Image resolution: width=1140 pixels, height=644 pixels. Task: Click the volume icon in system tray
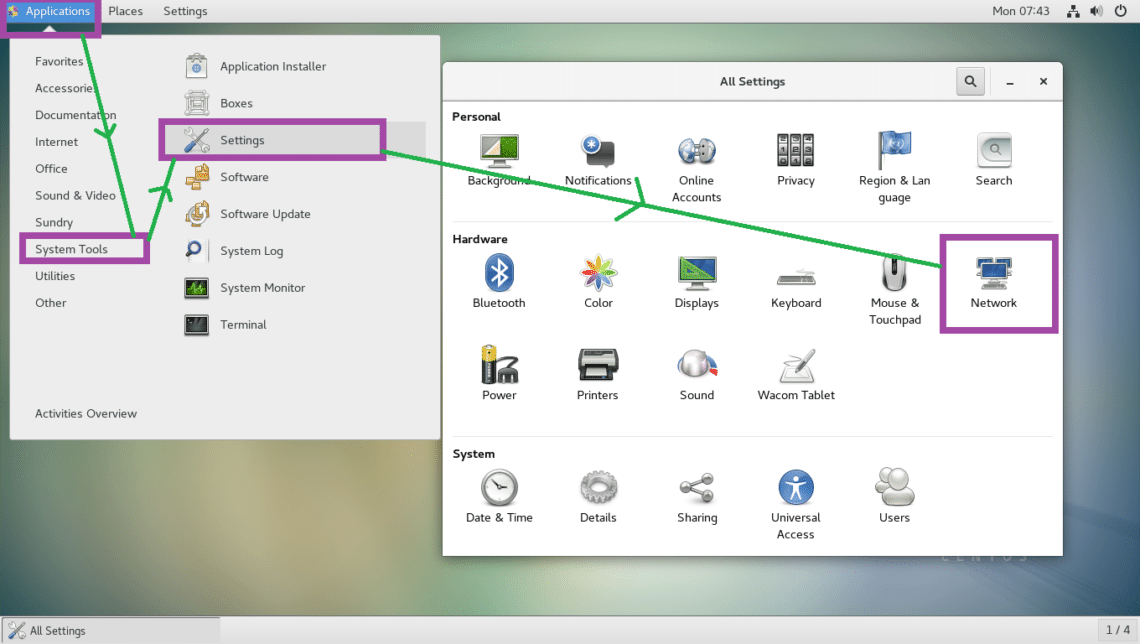[1096, 11]
